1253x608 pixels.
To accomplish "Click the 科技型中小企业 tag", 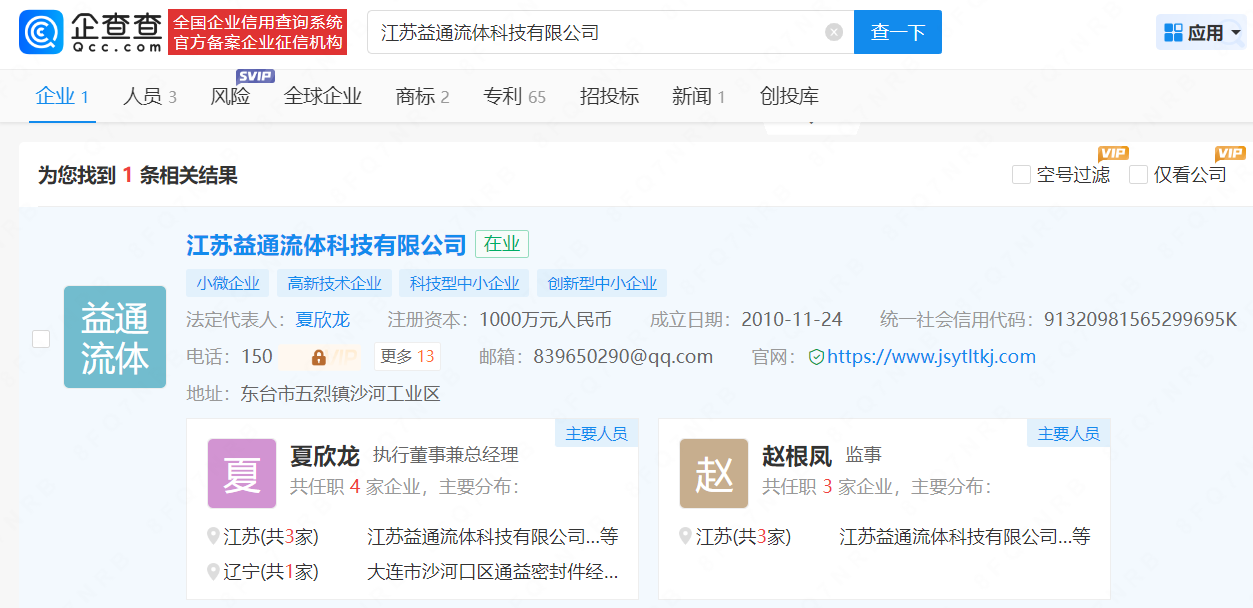I will click(x=464, y=283).
